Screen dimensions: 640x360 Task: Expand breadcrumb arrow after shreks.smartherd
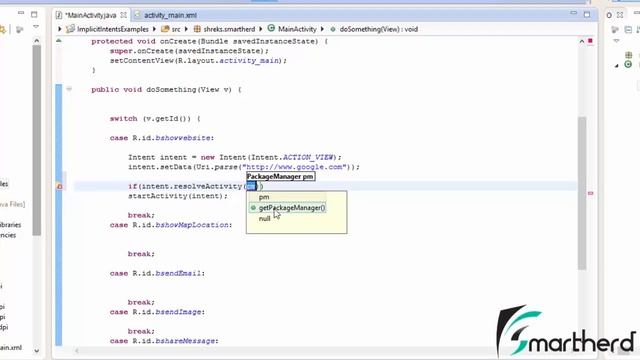tap(261, 29)
